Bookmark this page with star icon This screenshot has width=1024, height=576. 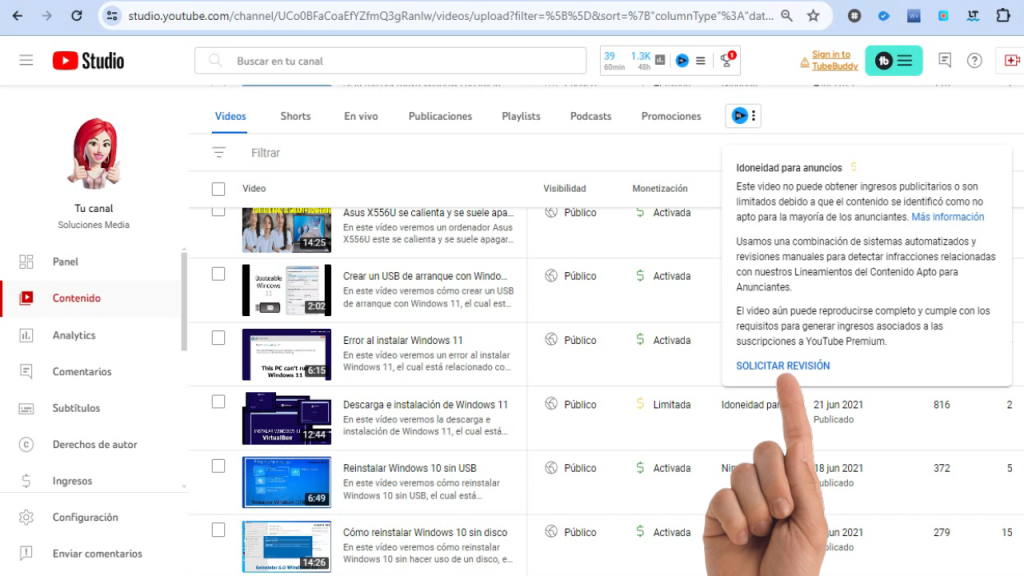point(813,16)
